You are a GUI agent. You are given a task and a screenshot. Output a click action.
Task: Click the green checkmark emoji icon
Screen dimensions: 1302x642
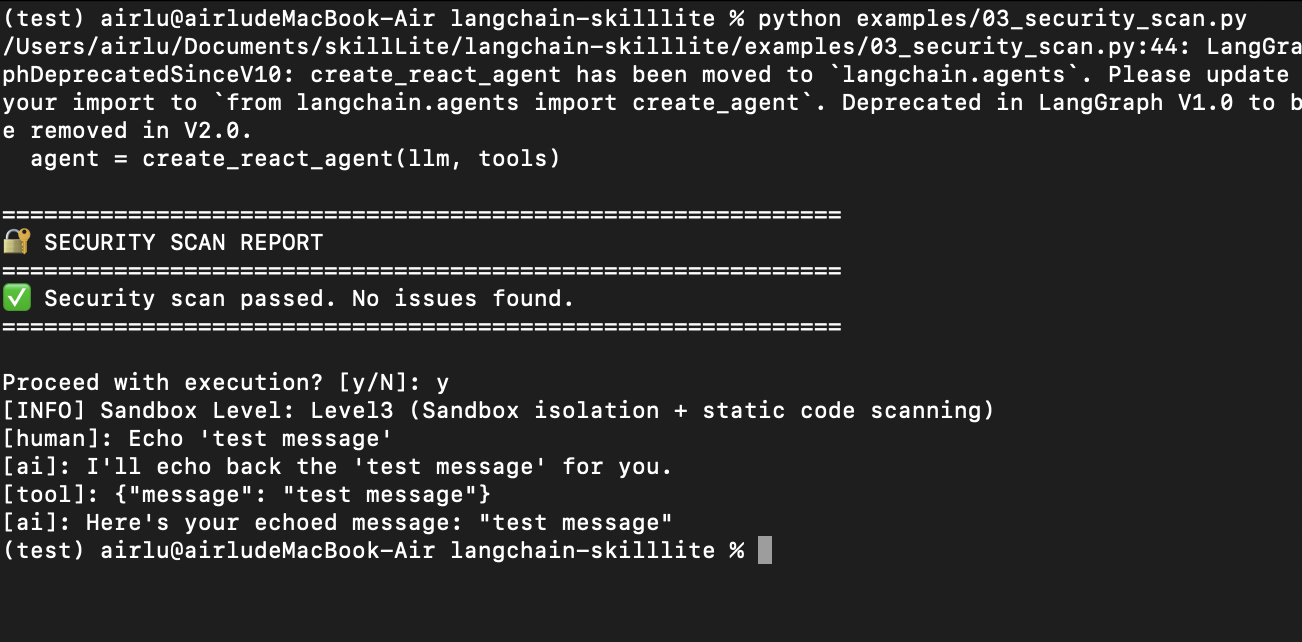coord(17,298)
